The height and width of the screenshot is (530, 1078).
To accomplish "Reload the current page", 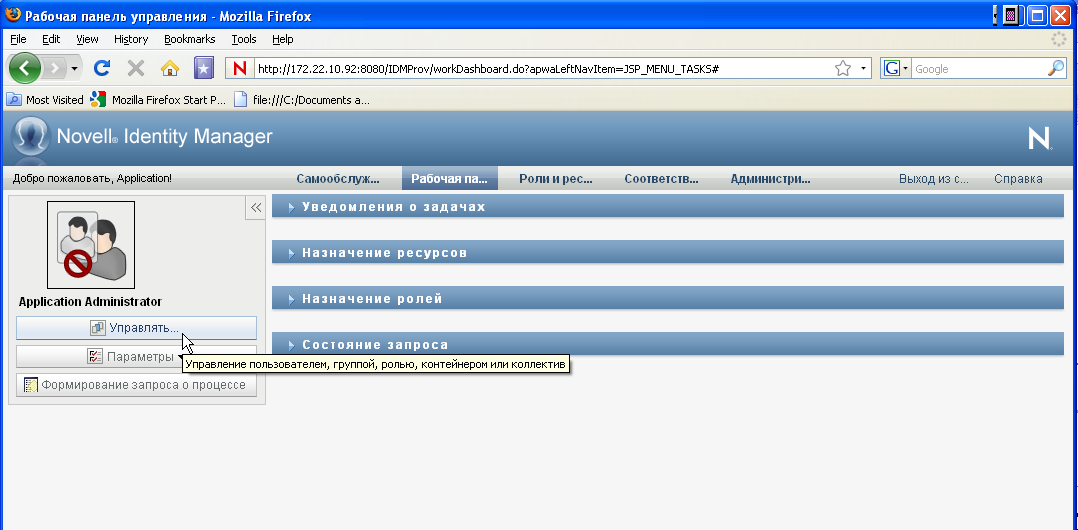I will (102, 68).
